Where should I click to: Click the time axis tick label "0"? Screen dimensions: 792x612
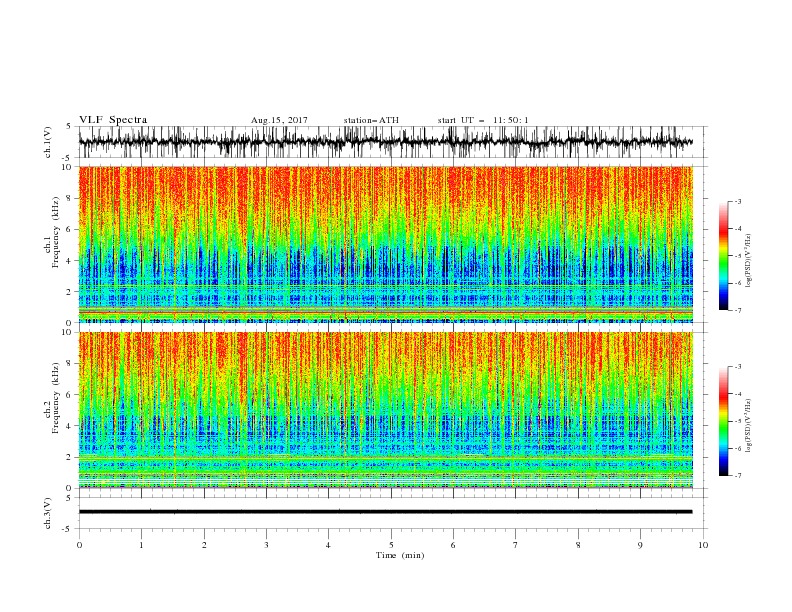79,545
